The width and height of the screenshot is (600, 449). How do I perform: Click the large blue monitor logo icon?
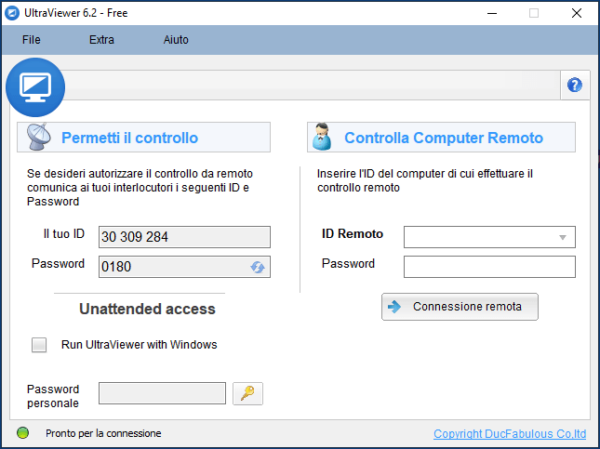(35, 87)
